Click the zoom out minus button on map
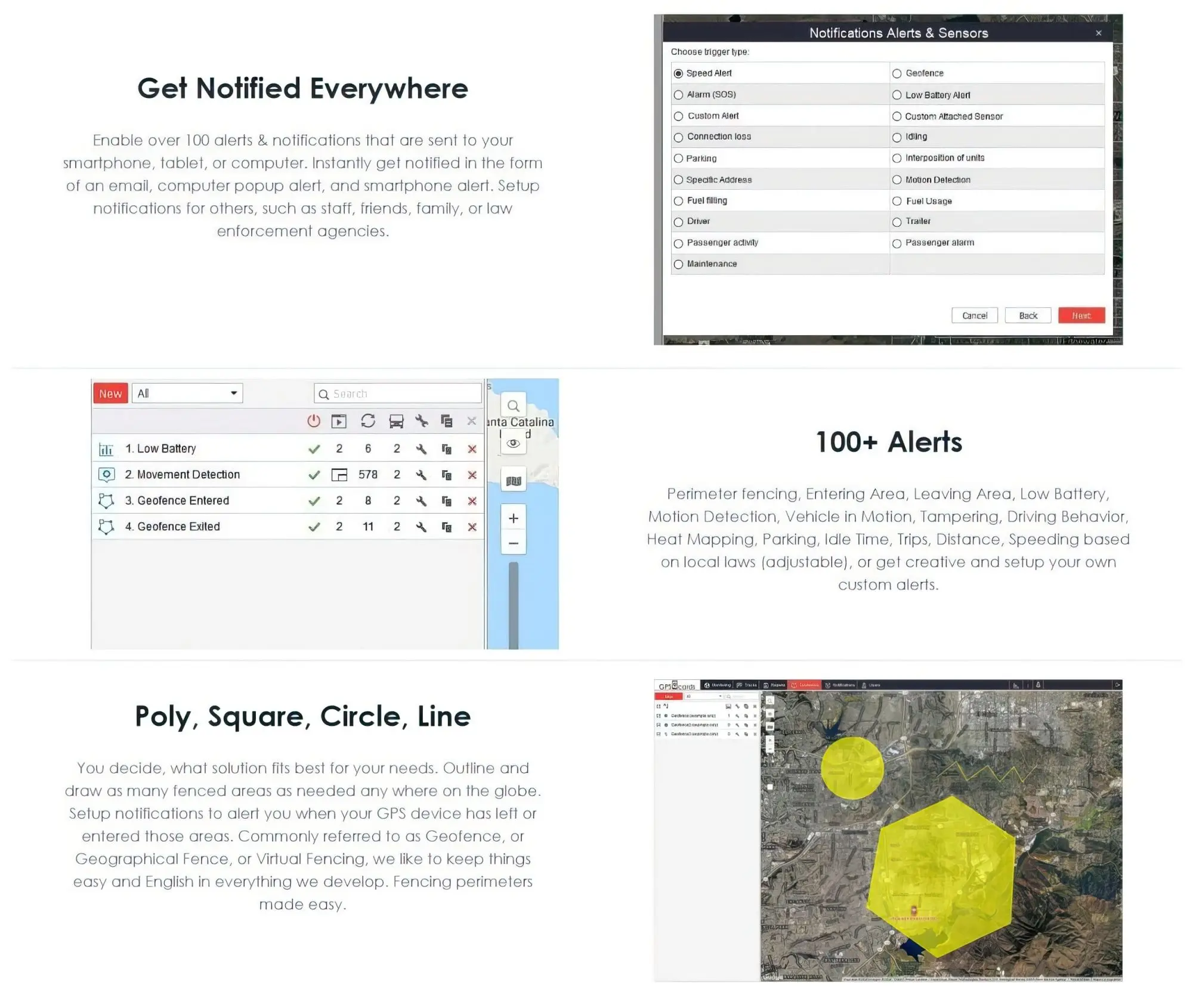Viewport: 1193px width, 1008px height. [x=514, y=542]
